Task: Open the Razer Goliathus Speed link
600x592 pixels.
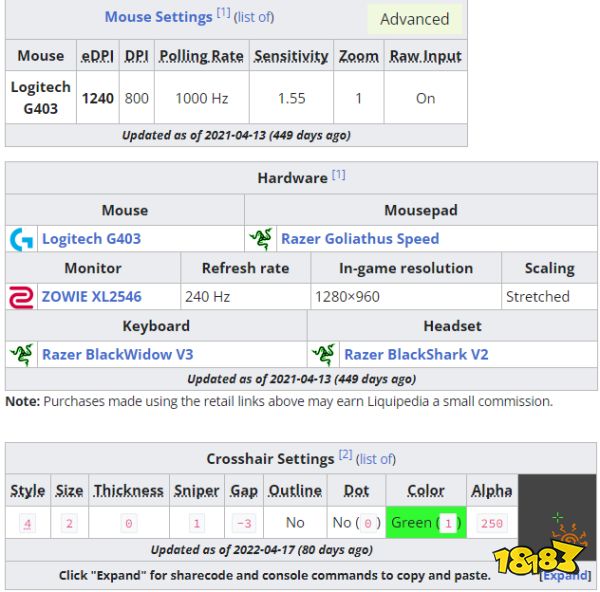Action: (x=360, y=239)
